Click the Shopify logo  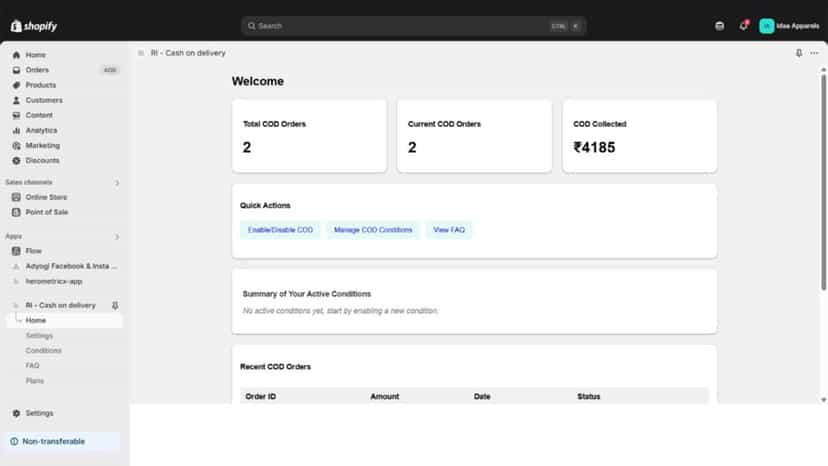tap(34, 26)
